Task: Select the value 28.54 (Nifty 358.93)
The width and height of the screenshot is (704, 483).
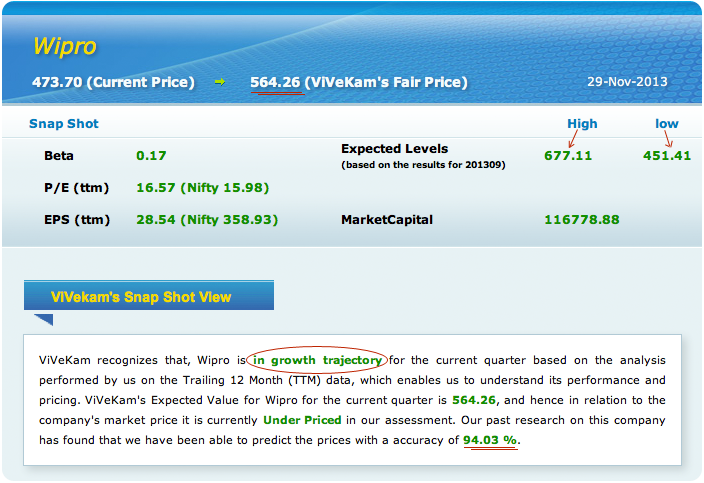Action: tap(207, 220)
